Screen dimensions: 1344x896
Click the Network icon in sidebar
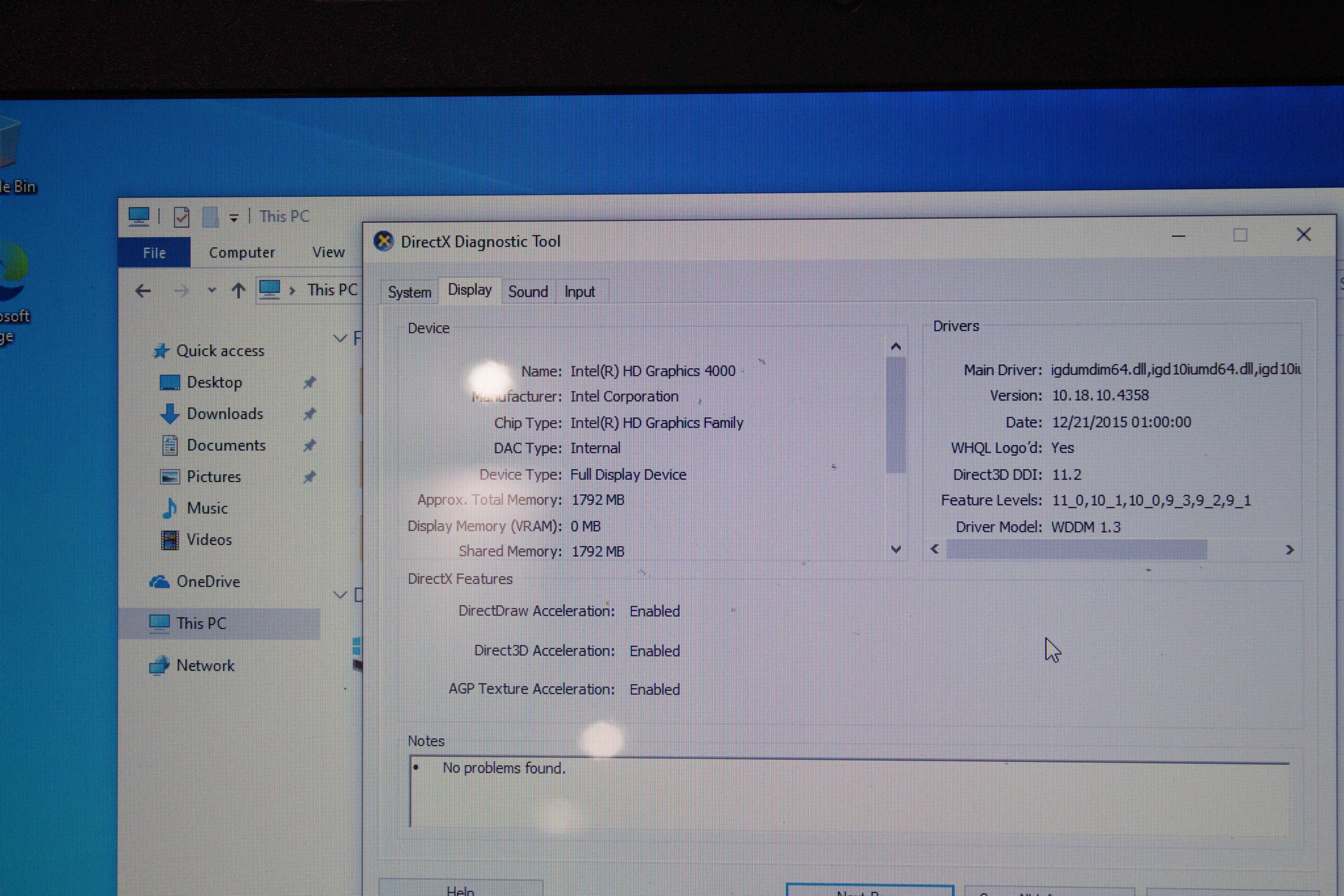pyautogui.click(x=159, y=665)
